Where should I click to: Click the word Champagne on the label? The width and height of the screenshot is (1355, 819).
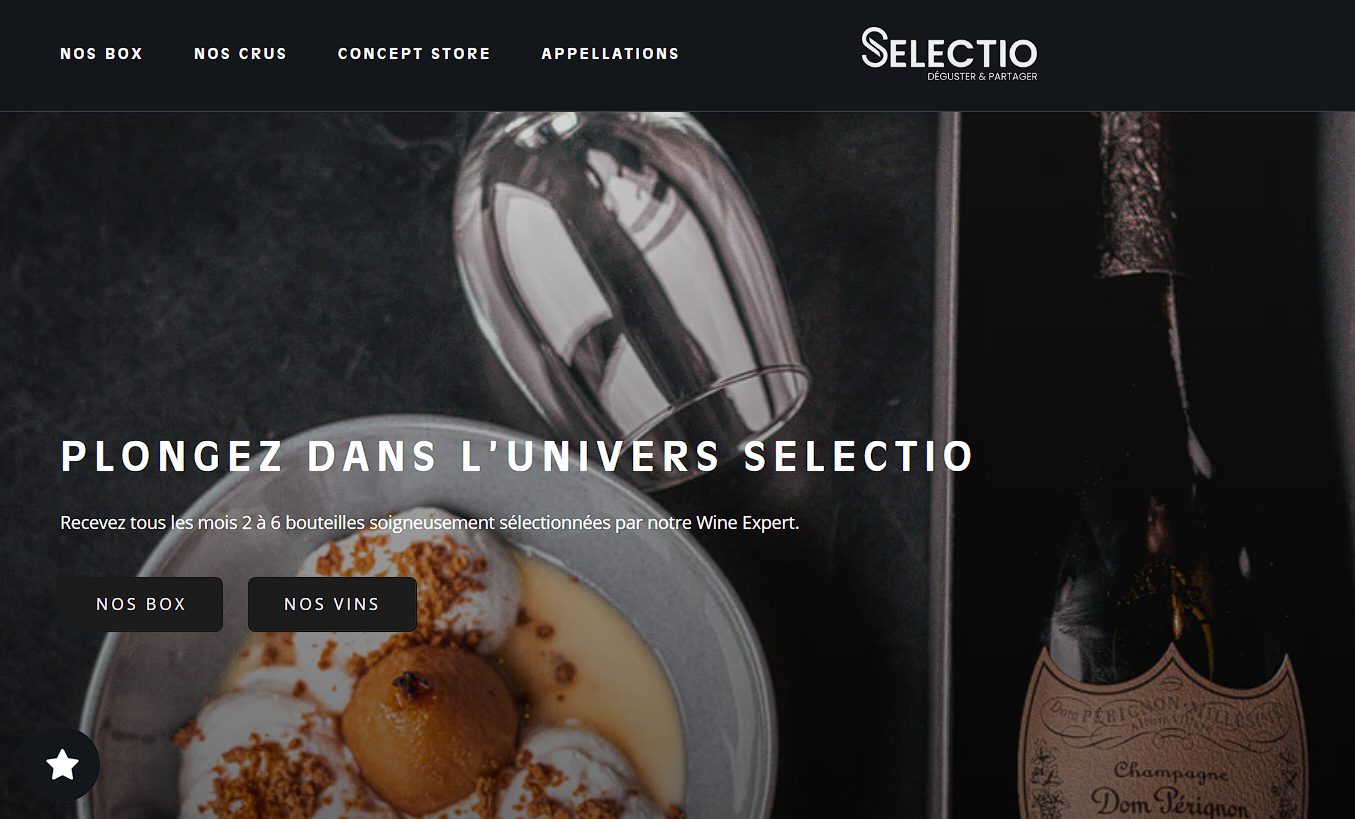pos(1157,771)
